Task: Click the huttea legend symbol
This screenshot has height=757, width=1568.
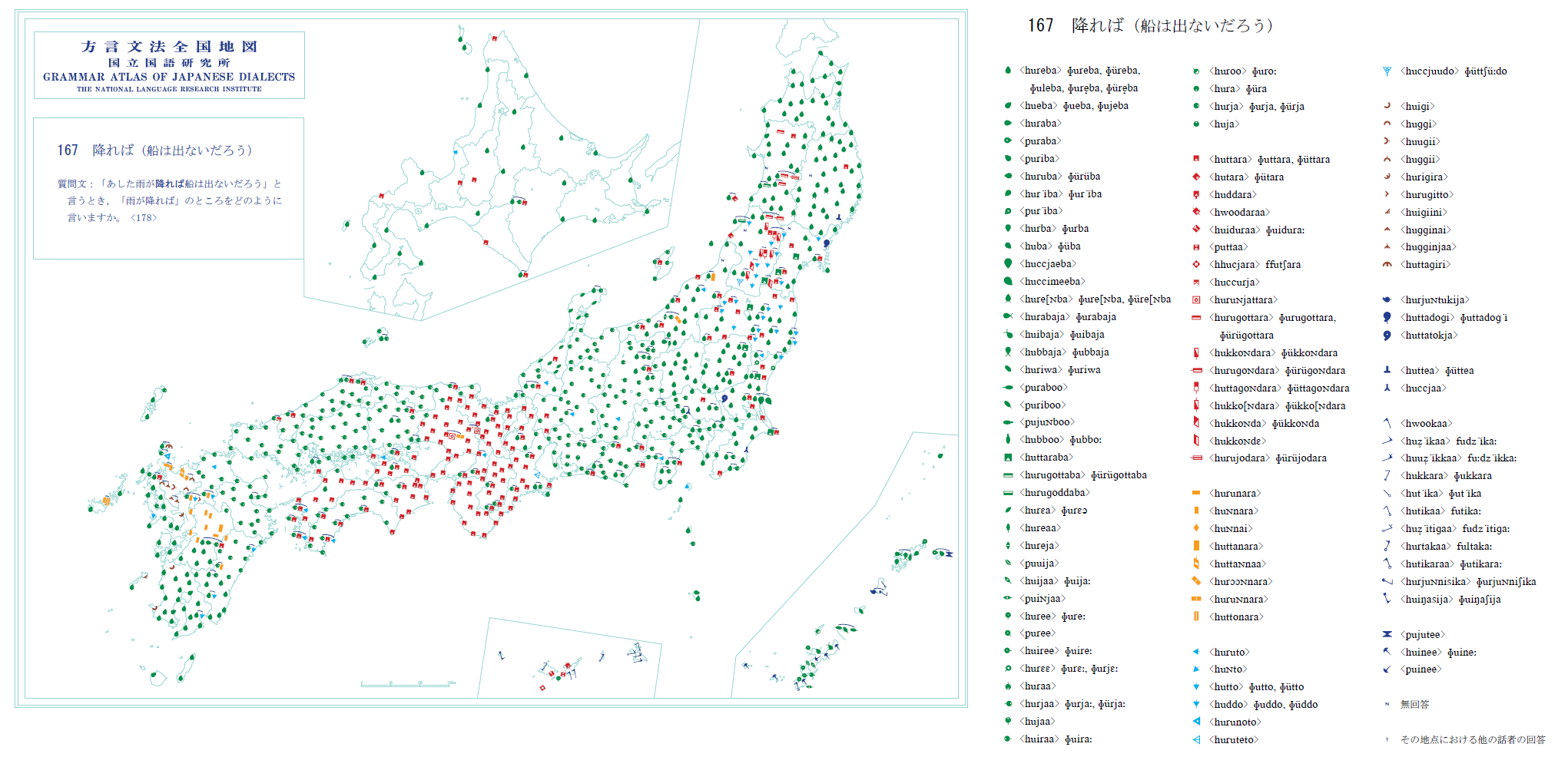Action: [x=1387, y=370]
